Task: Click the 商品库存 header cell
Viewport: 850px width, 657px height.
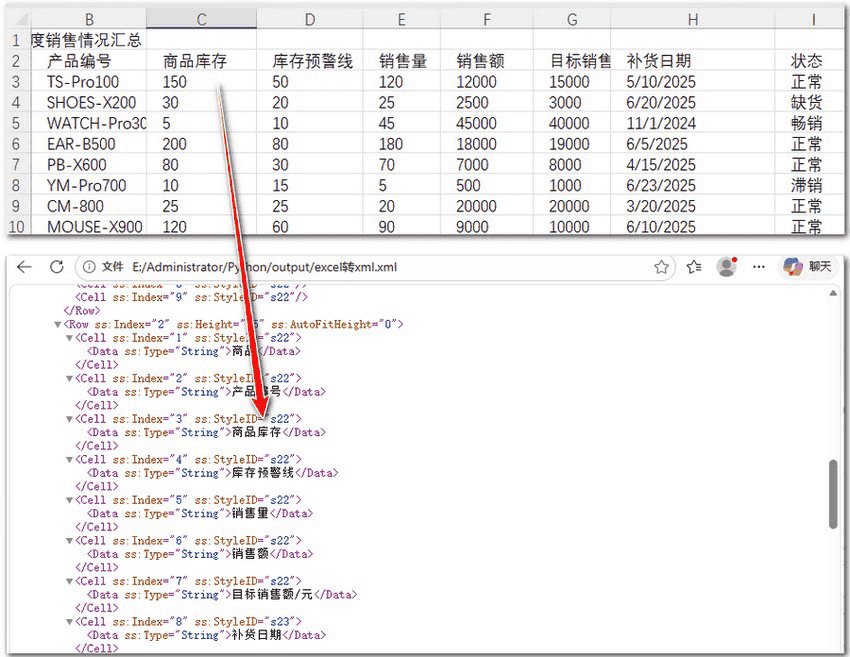Action: tap(201, 61)
